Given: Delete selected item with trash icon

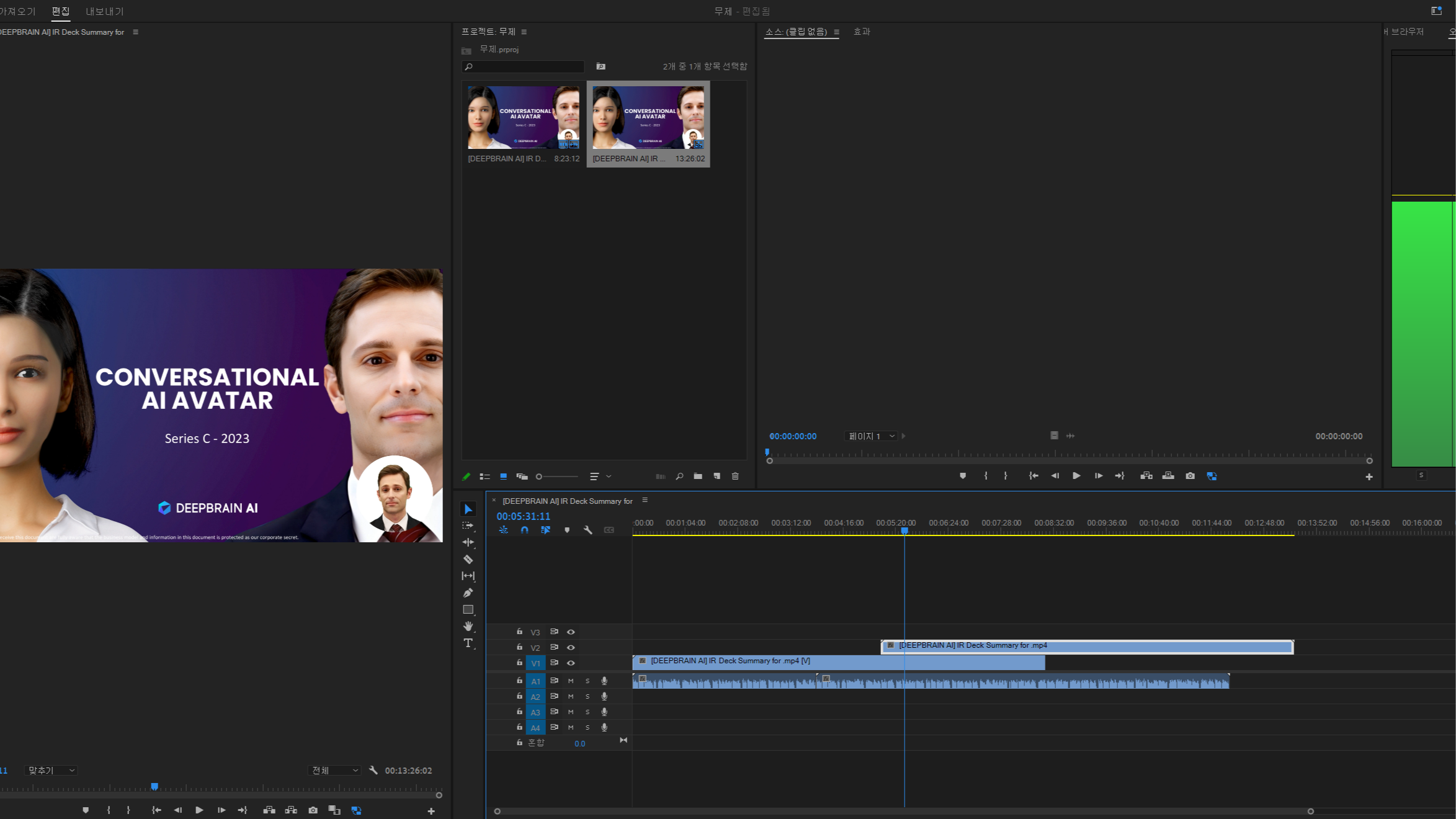Looking at the screenshot, I should 735,477.
